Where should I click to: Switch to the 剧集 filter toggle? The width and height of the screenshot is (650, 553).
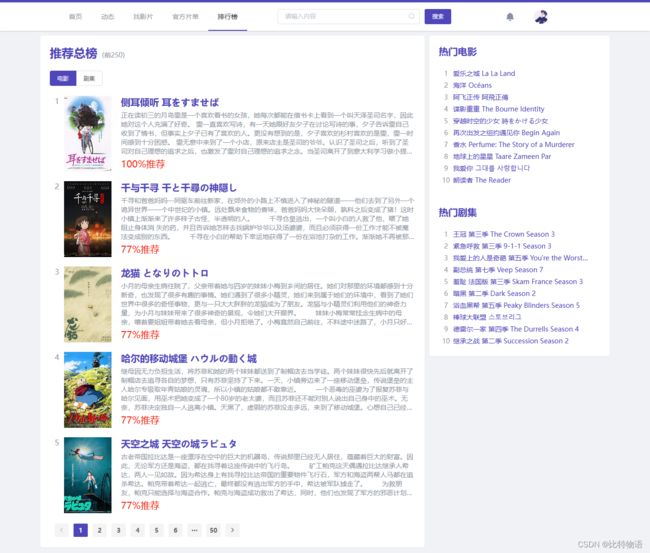point(89,78)
